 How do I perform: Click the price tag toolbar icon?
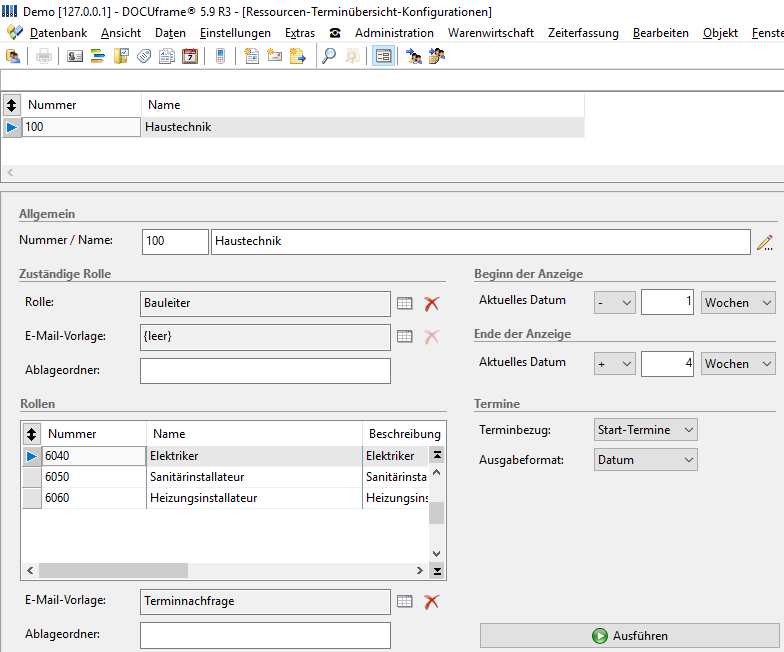pyautogui.click(x=144, y=56)
